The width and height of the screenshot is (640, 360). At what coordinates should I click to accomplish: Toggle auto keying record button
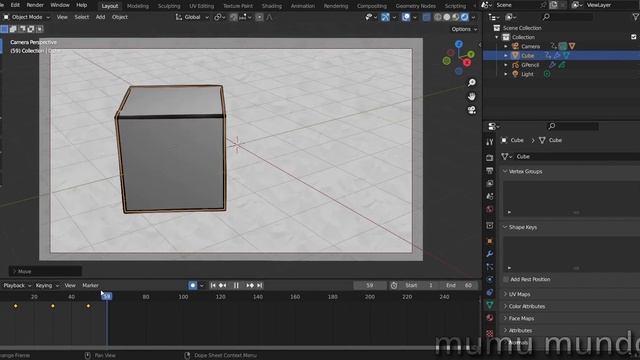coord(193,285)
